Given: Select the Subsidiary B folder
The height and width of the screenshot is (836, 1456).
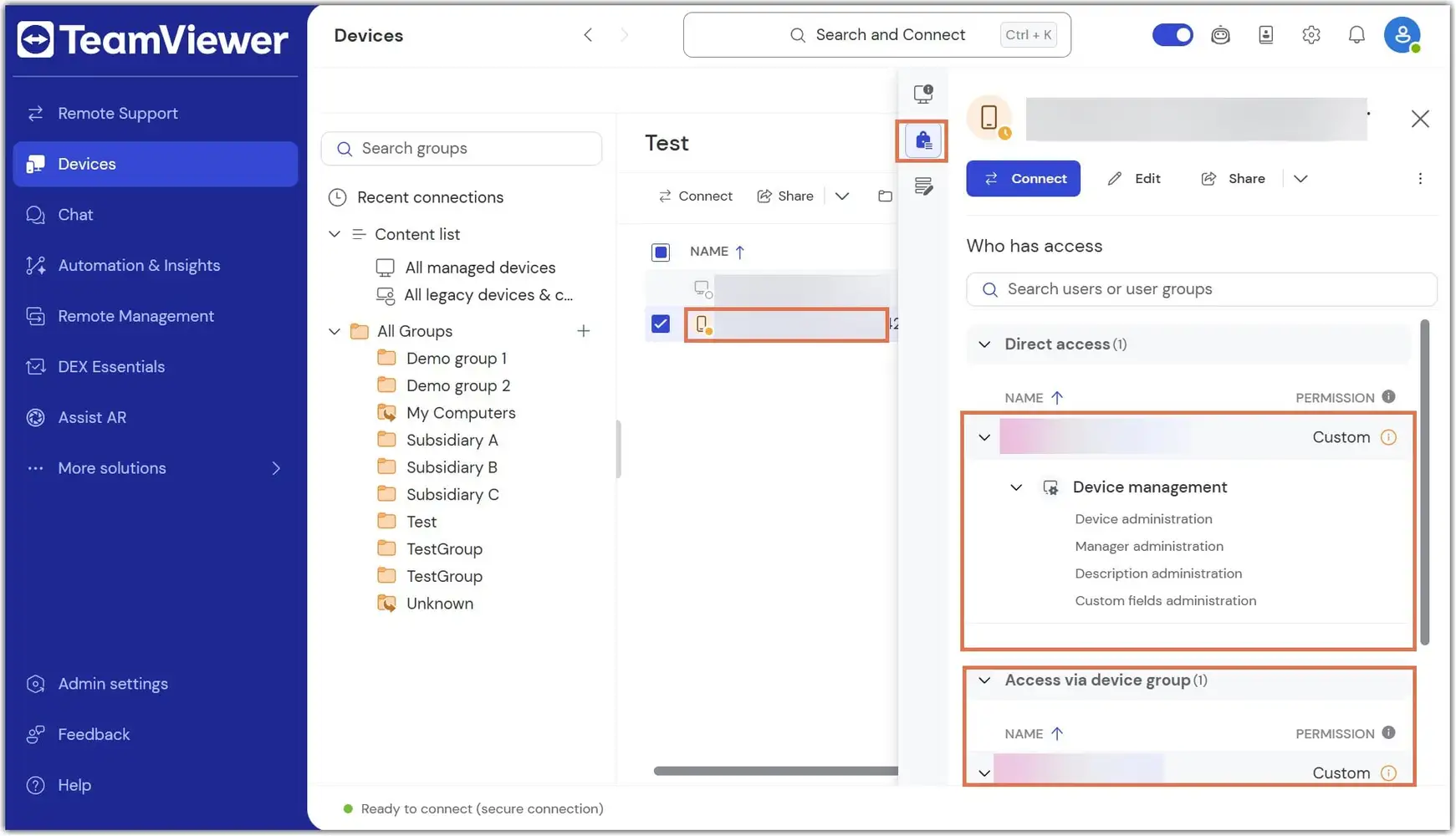Looking at the screenshot, I should pyautogui.click(x=437, y=467).
